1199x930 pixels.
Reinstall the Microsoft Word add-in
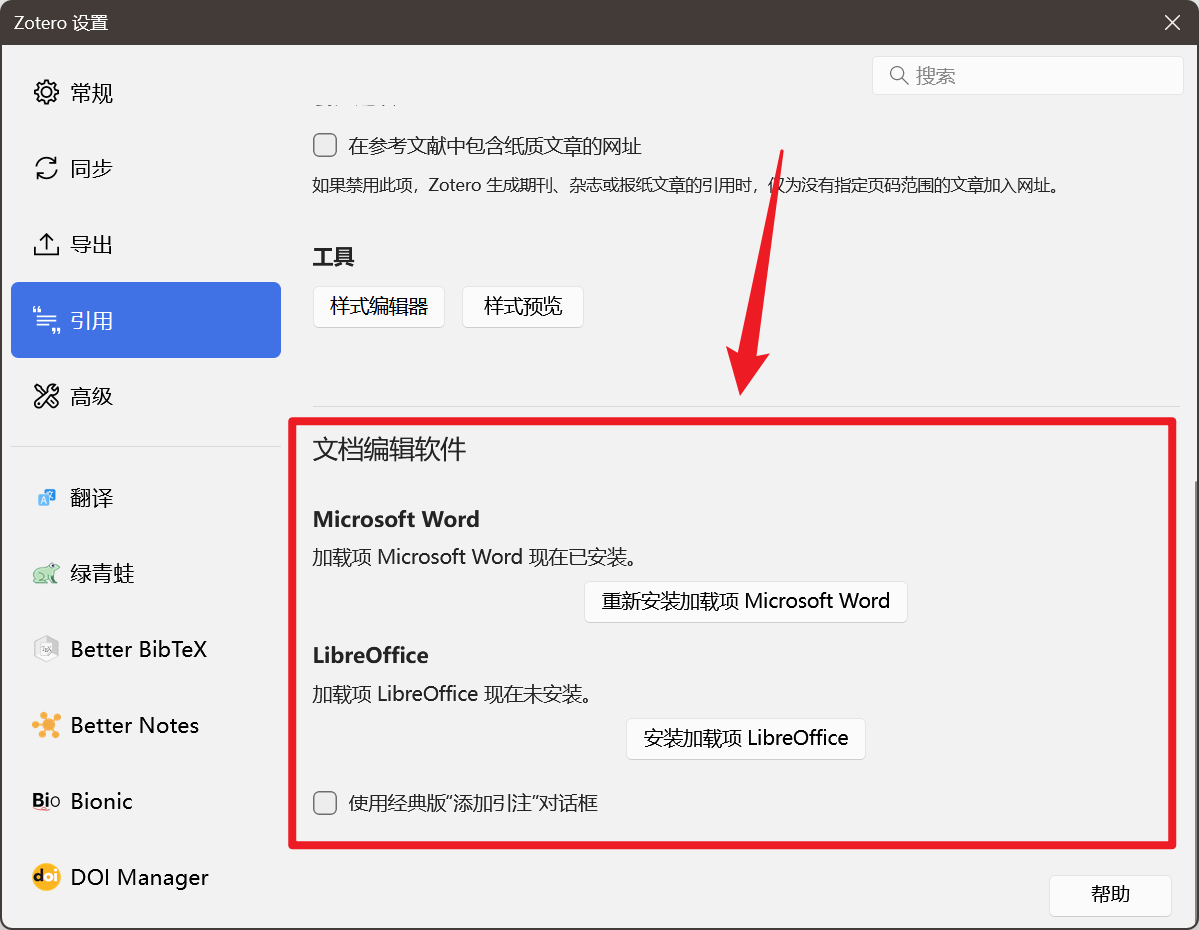[x=745, y=602]
